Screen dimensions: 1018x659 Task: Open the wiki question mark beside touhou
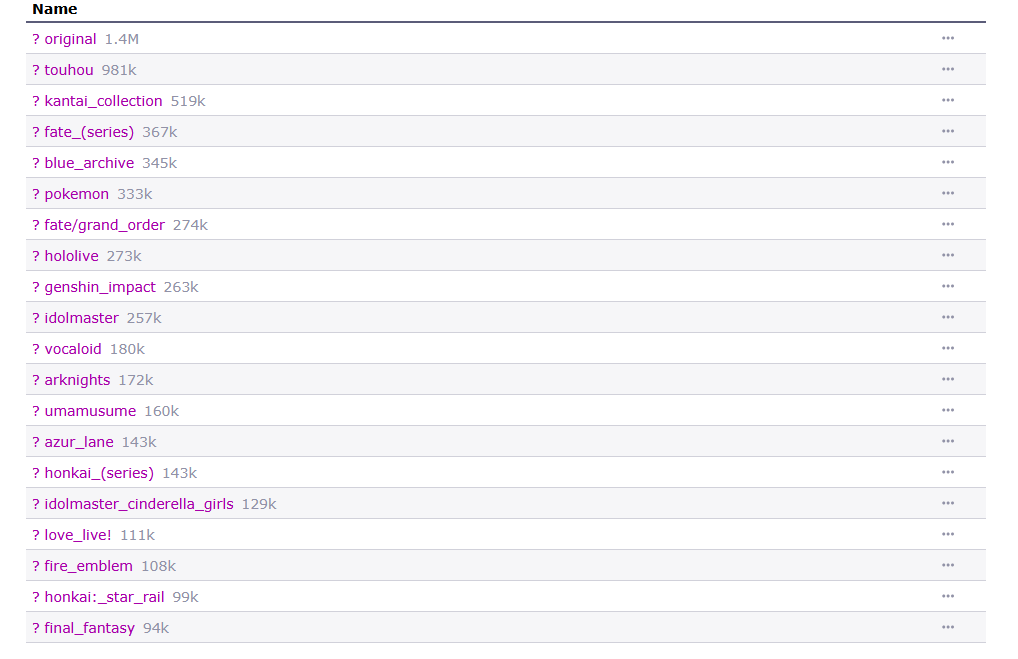[36, 70]
